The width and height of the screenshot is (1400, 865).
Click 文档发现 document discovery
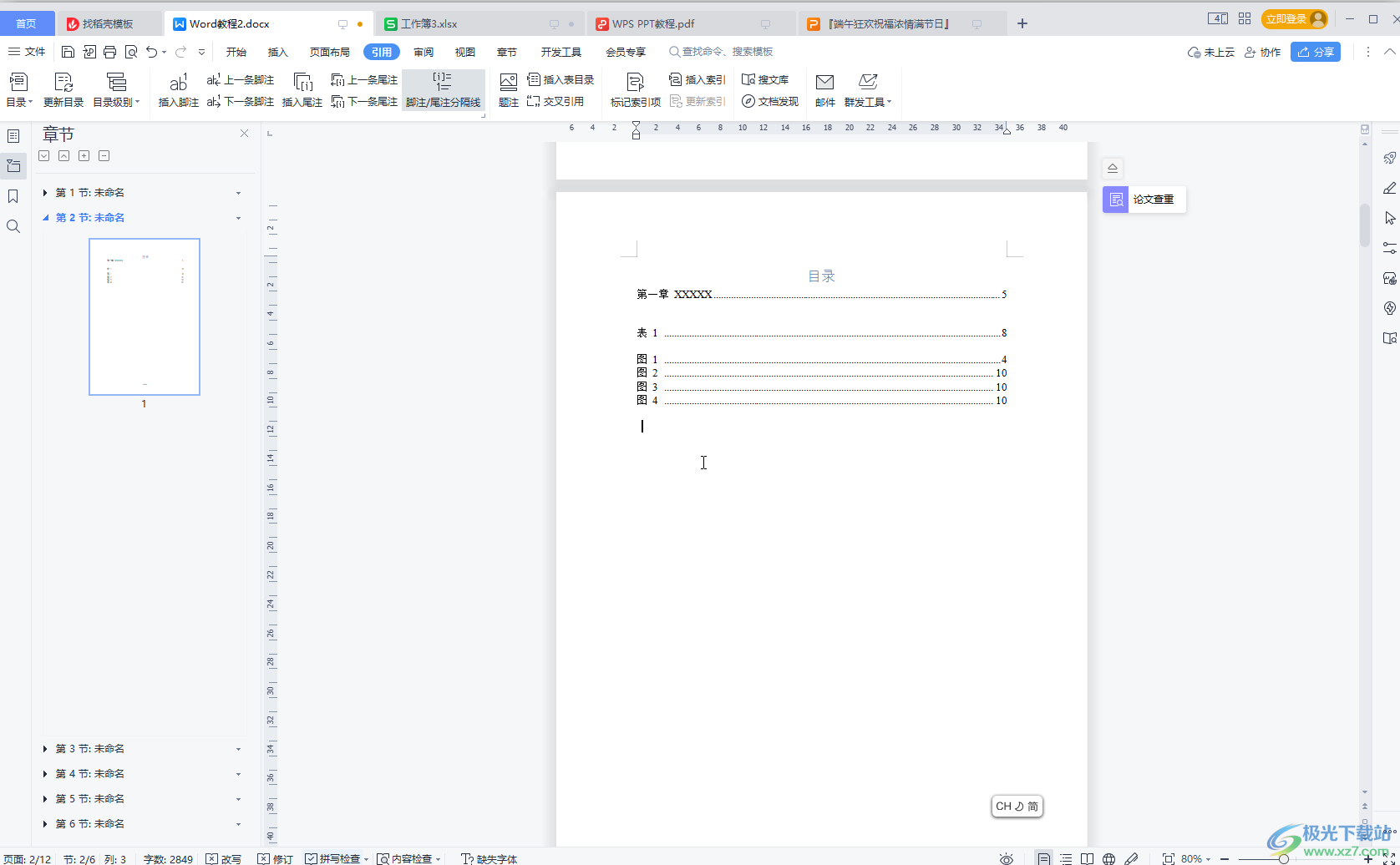[770, 102]
